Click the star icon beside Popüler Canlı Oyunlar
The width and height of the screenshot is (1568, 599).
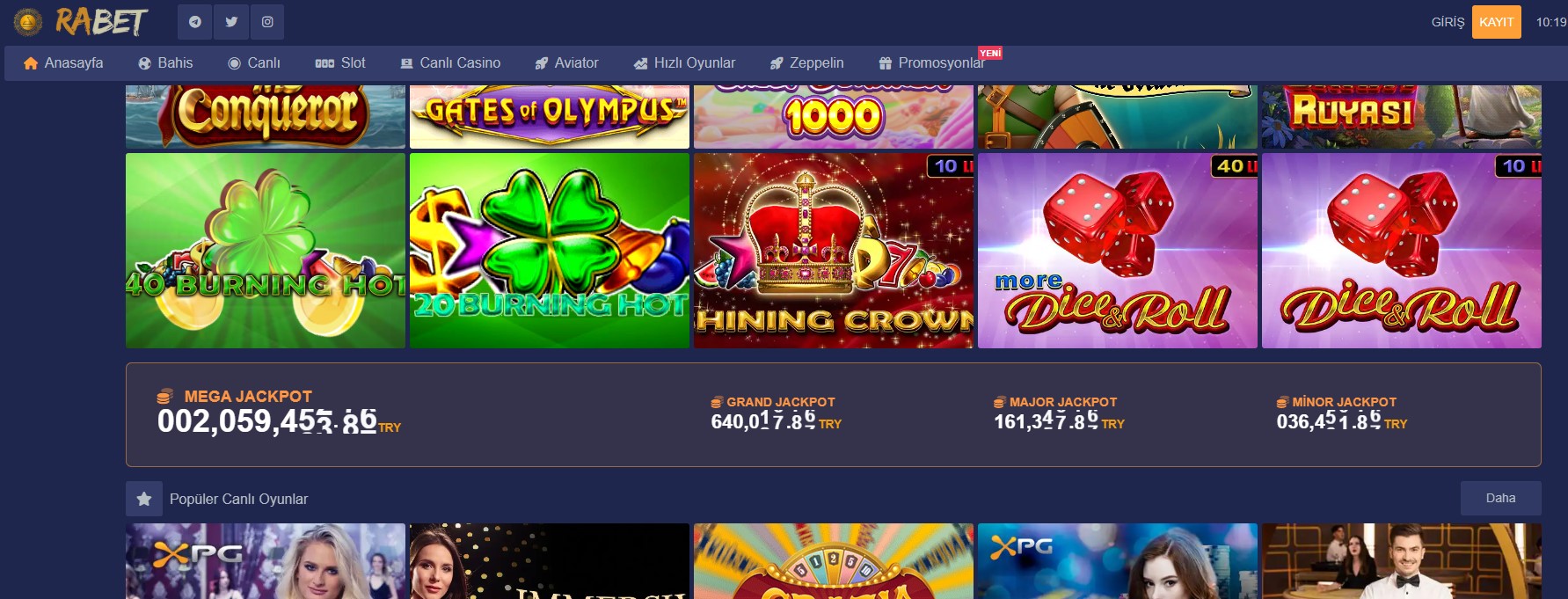click(144, 499)
